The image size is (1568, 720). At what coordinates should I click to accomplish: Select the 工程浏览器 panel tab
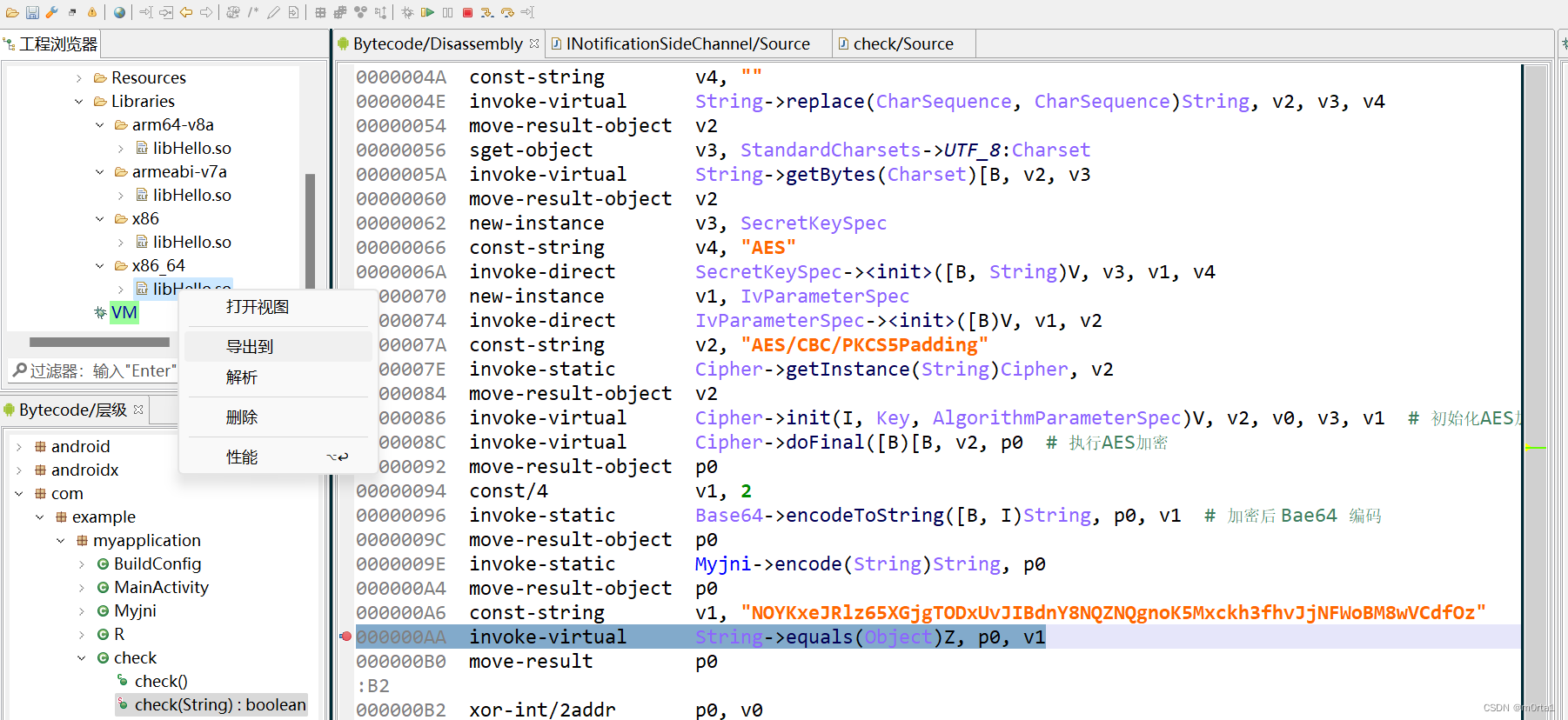pyautogui.click(x=50, y=43)
